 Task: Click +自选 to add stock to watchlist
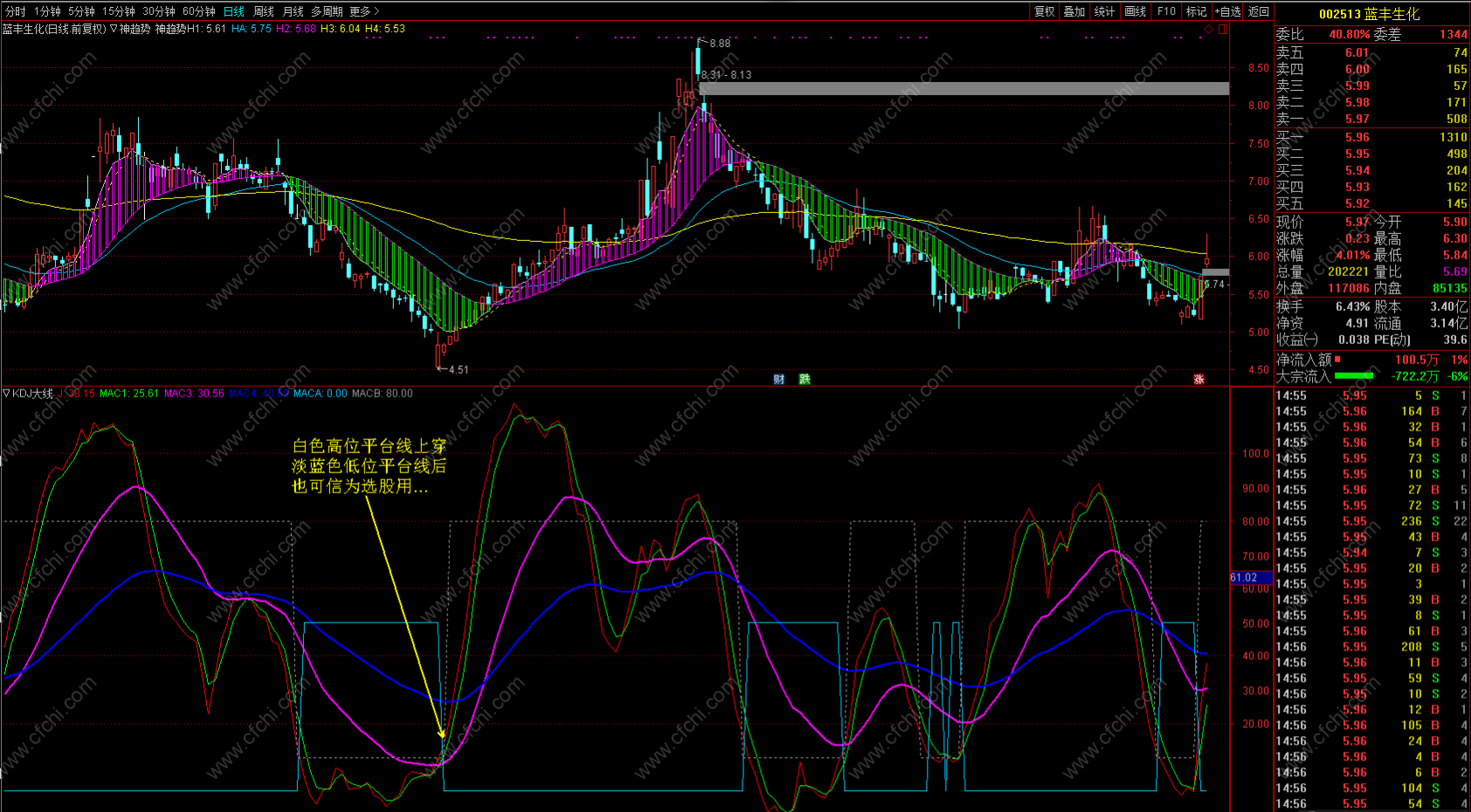point(1227,11)
